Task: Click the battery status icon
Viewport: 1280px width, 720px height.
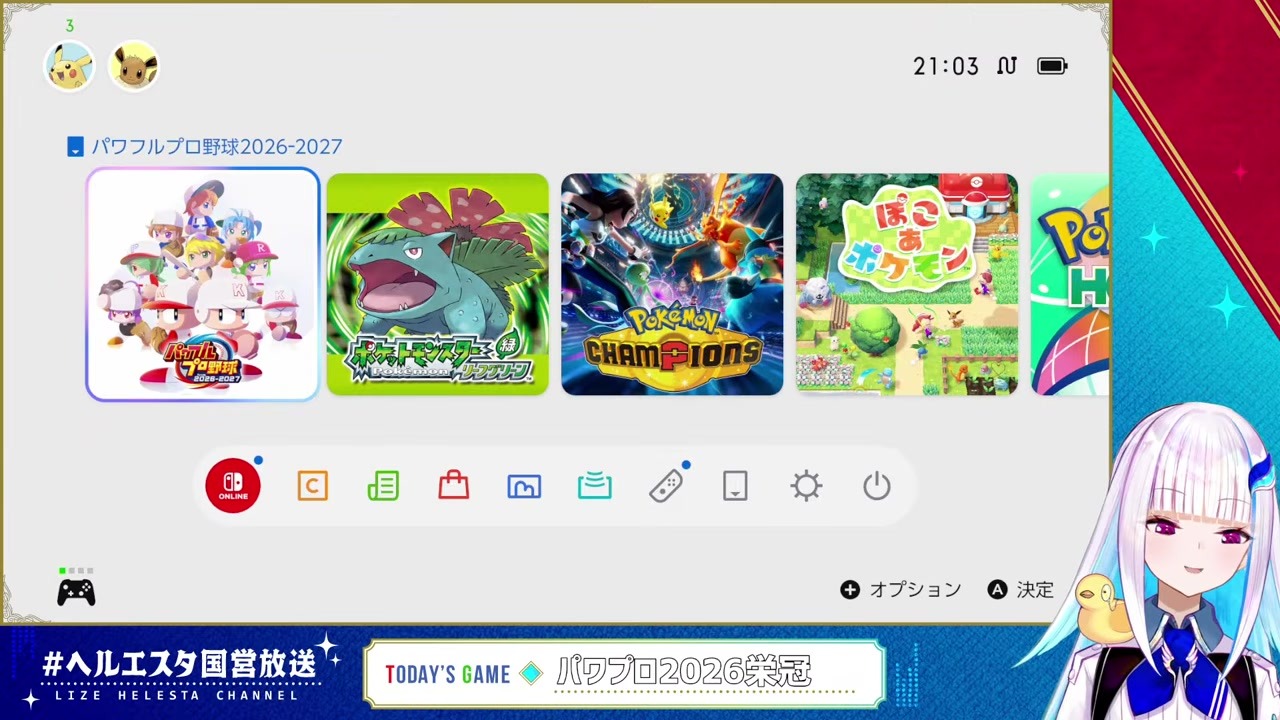Action: tap(1052, 66)
